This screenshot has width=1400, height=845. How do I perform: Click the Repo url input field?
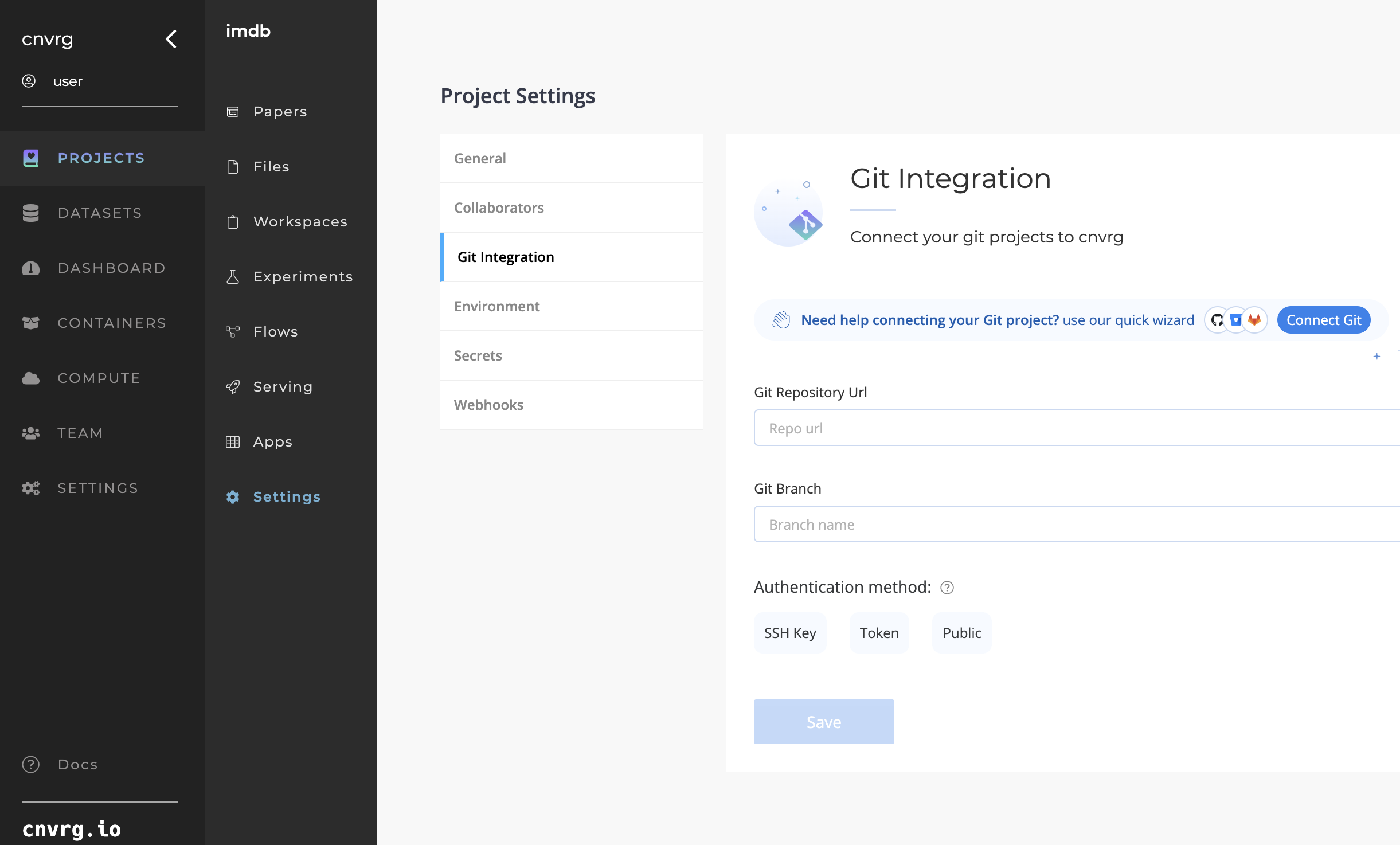1072,428
